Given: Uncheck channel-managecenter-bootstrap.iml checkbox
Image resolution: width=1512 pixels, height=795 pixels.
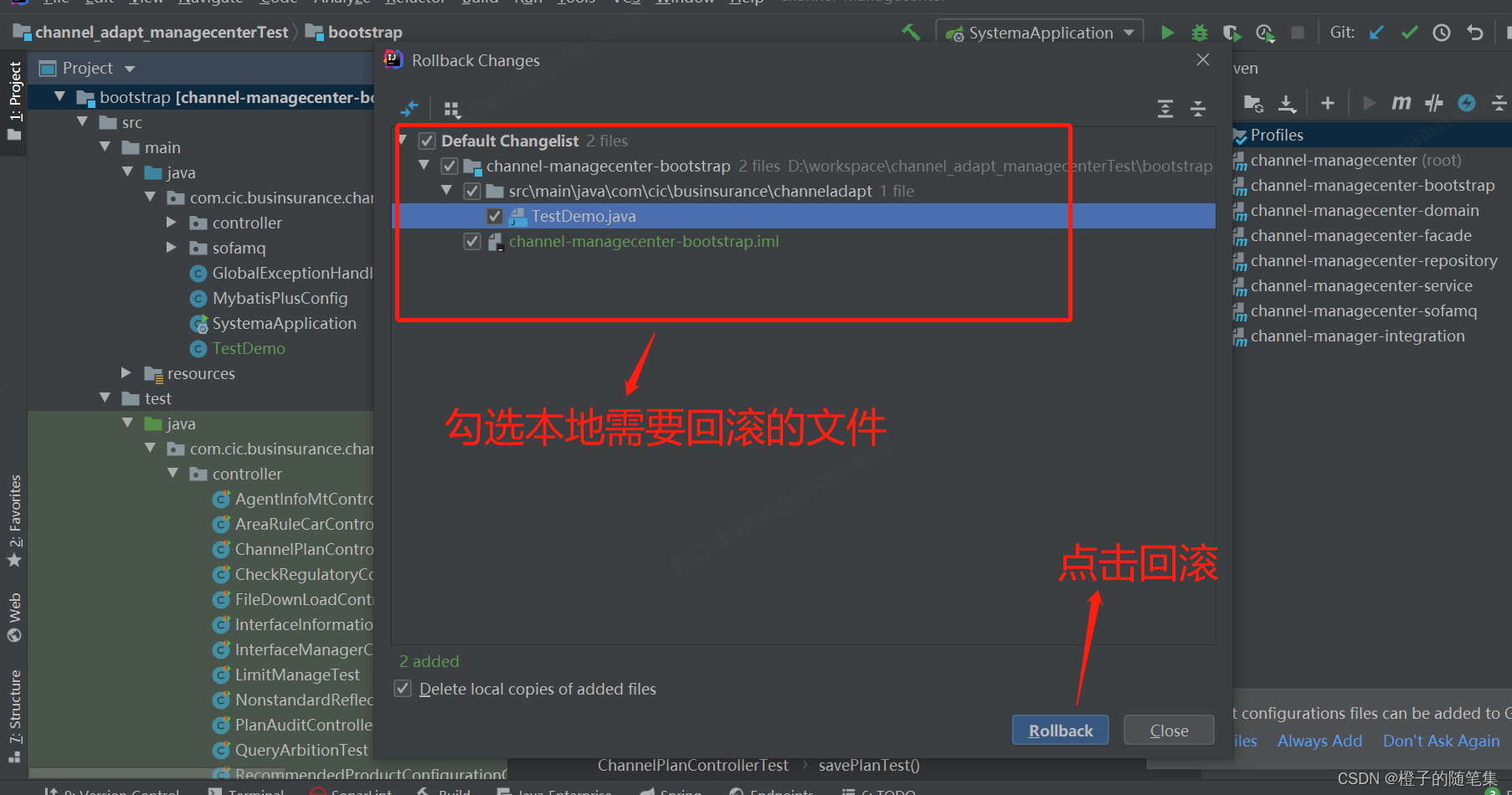Looking at the screenshot, I should [x=472, y=241].
